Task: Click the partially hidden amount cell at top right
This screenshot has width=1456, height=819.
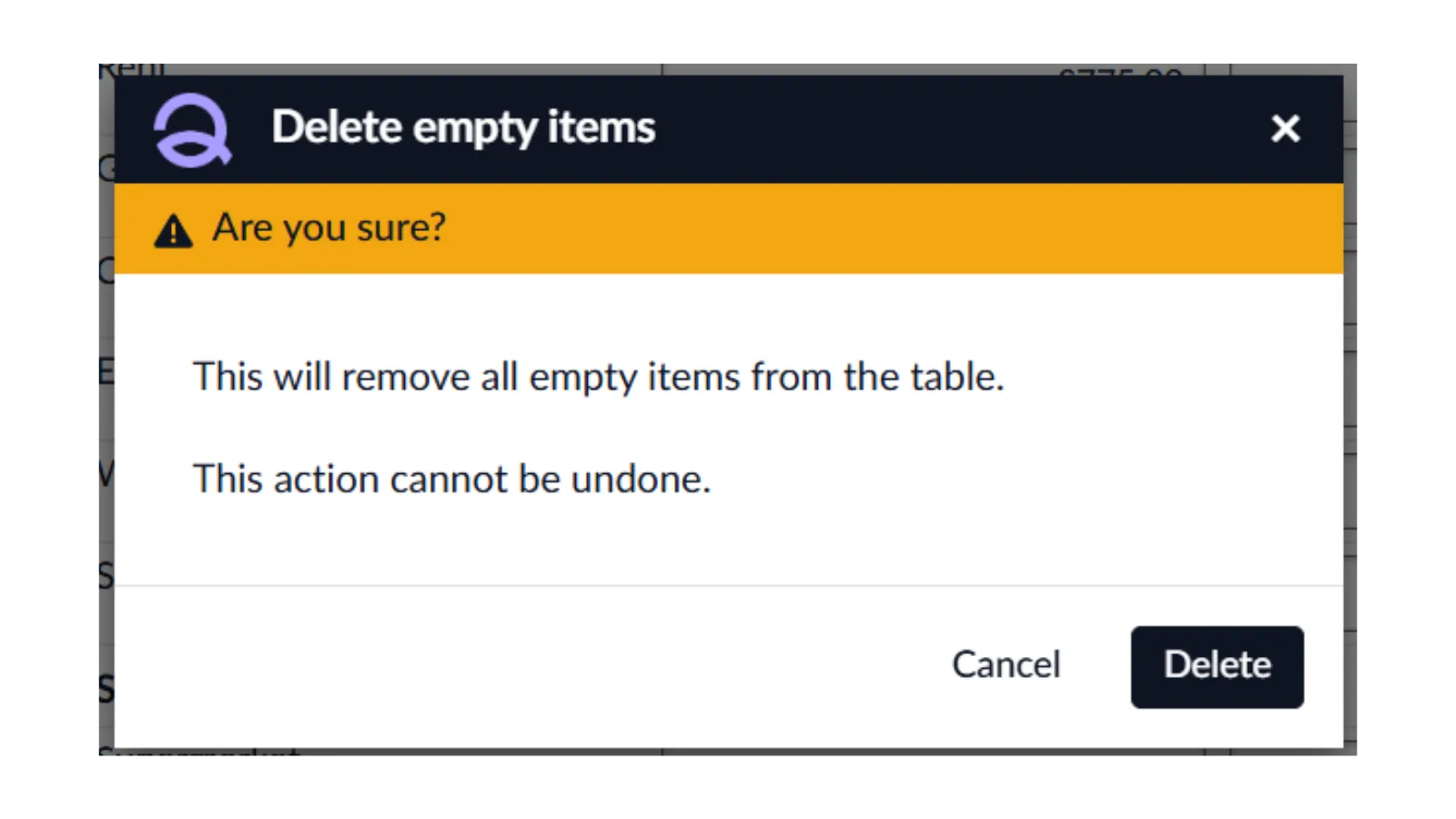Action: pyautogui.click(x=1120, y=69)
